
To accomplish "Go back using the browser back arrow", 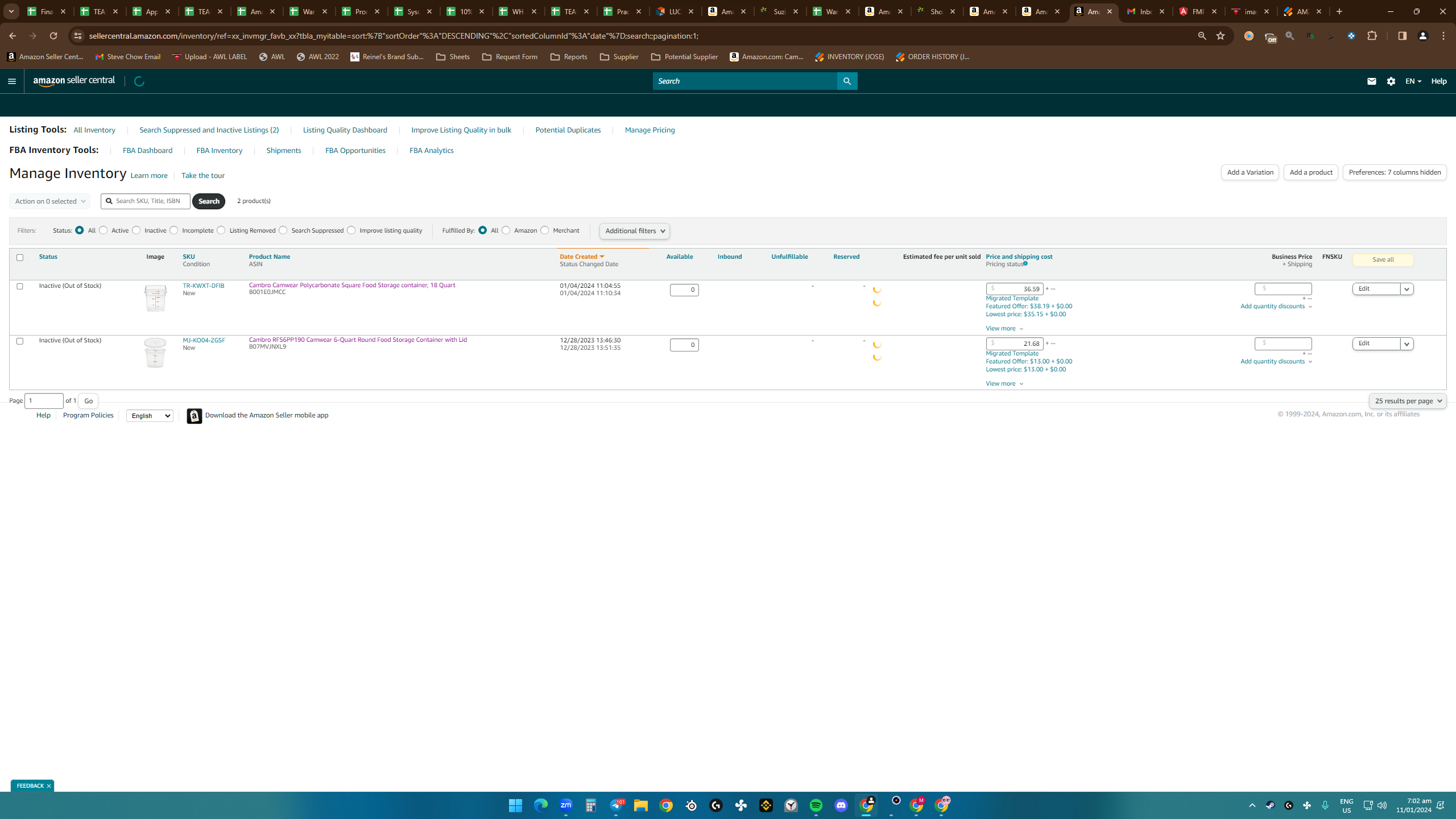I will pos(13,36).
